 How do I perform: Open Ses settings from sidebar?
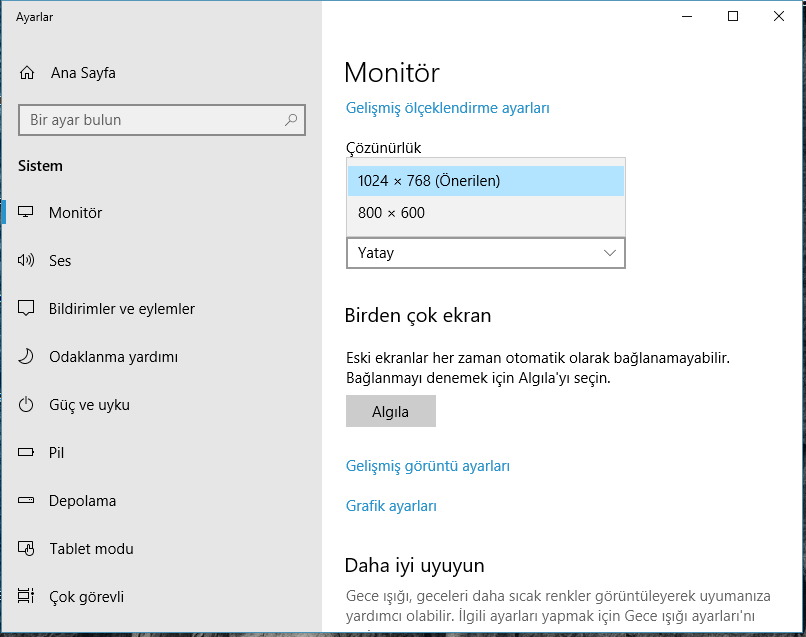coord(60,261)
